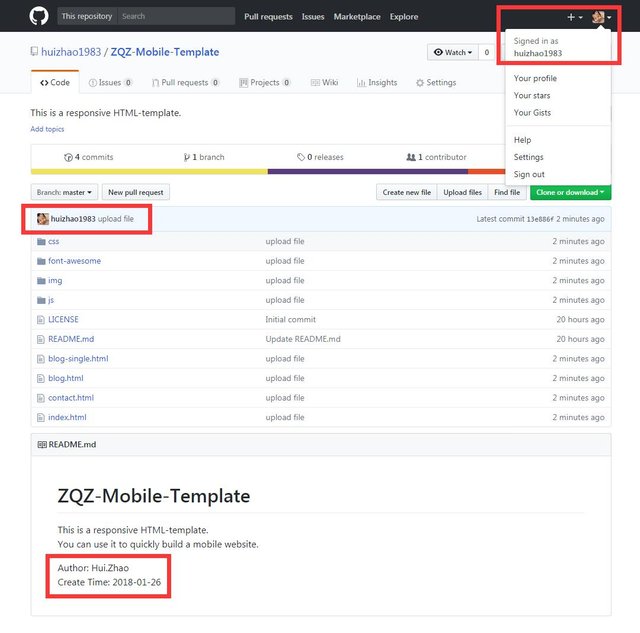The image size is (640, 633).
Task: Click Find file button
Action: (507, 192)
